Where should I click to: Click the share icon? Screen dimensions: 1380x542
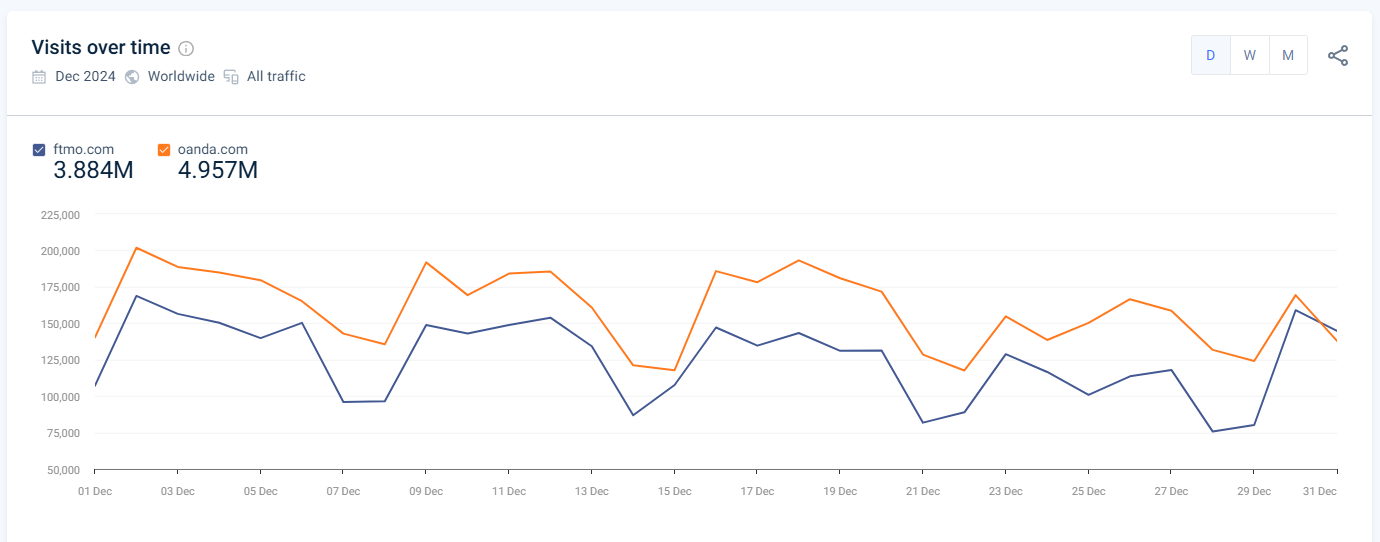point(1338,56)
